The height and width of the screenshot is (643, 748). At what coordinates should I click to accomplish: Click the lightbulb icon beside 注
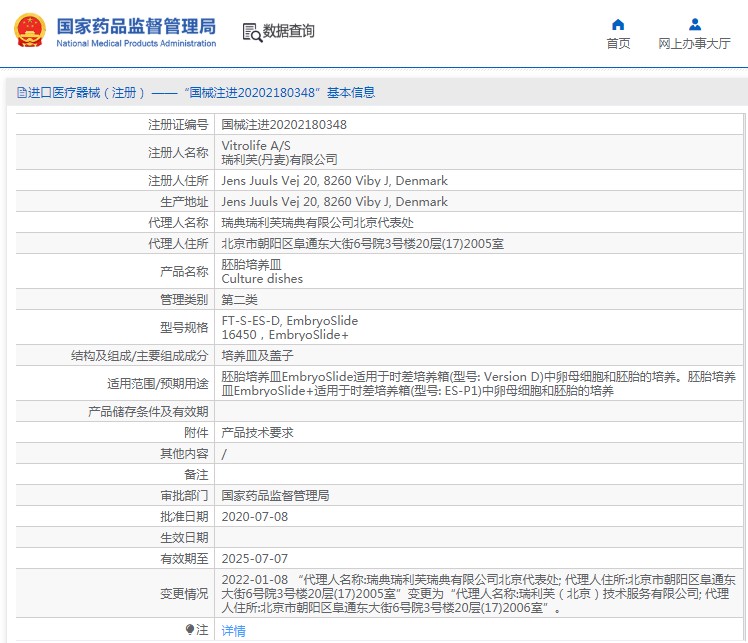point(190,630)
